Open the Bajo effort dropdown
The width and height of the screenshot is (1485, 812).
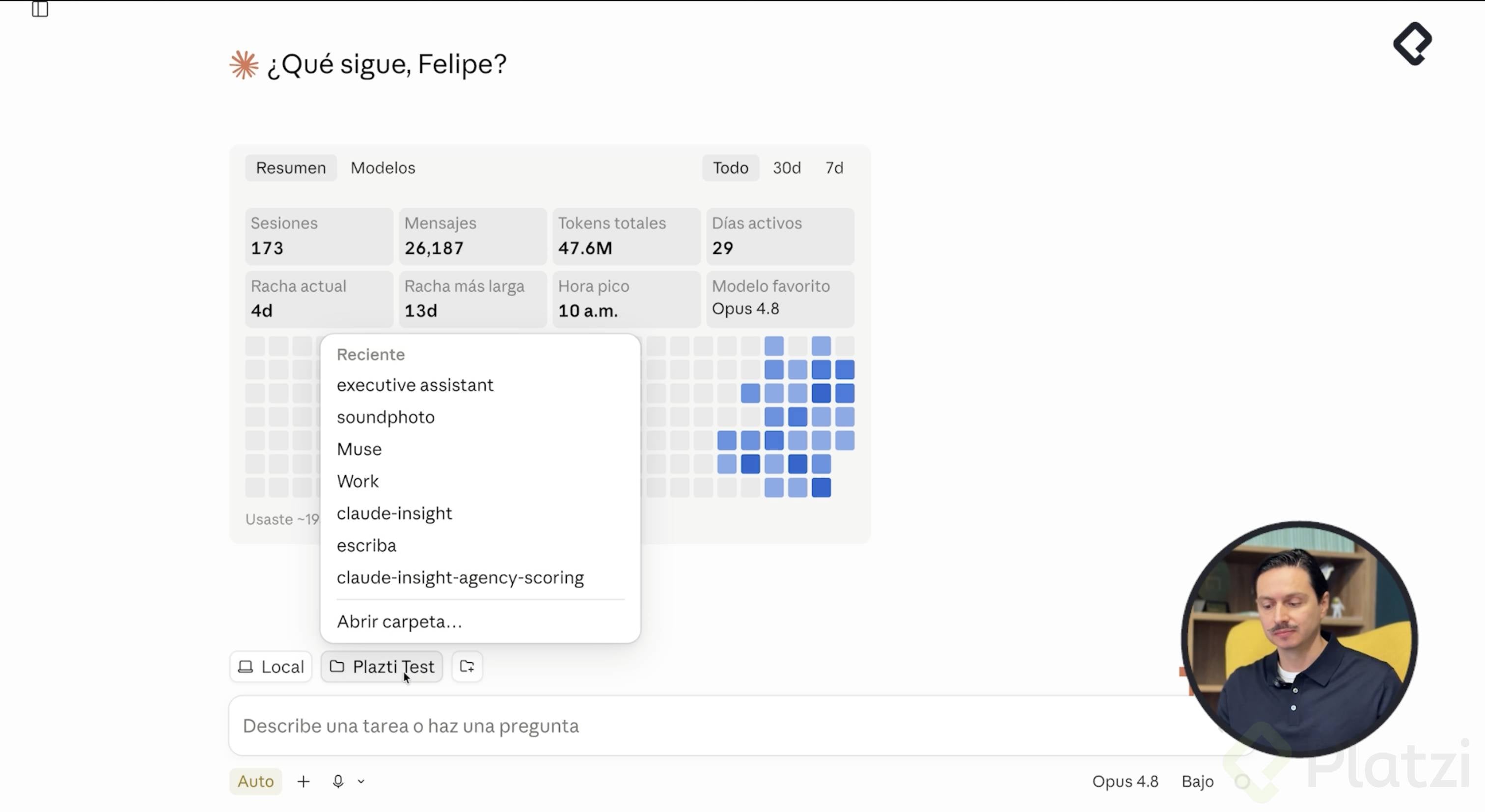pos(1197,781)
